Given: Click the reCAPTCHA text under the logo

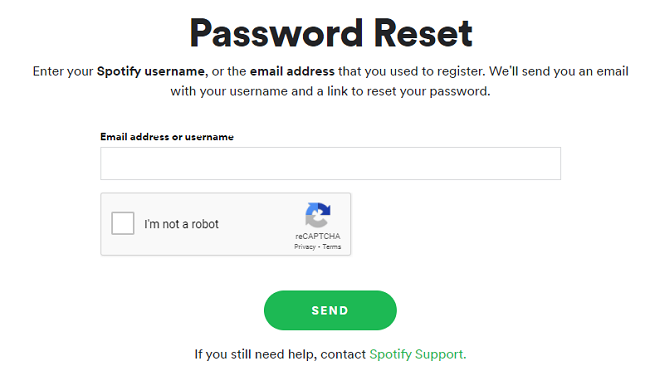Looking at the screenshot, I should [318, 236].
